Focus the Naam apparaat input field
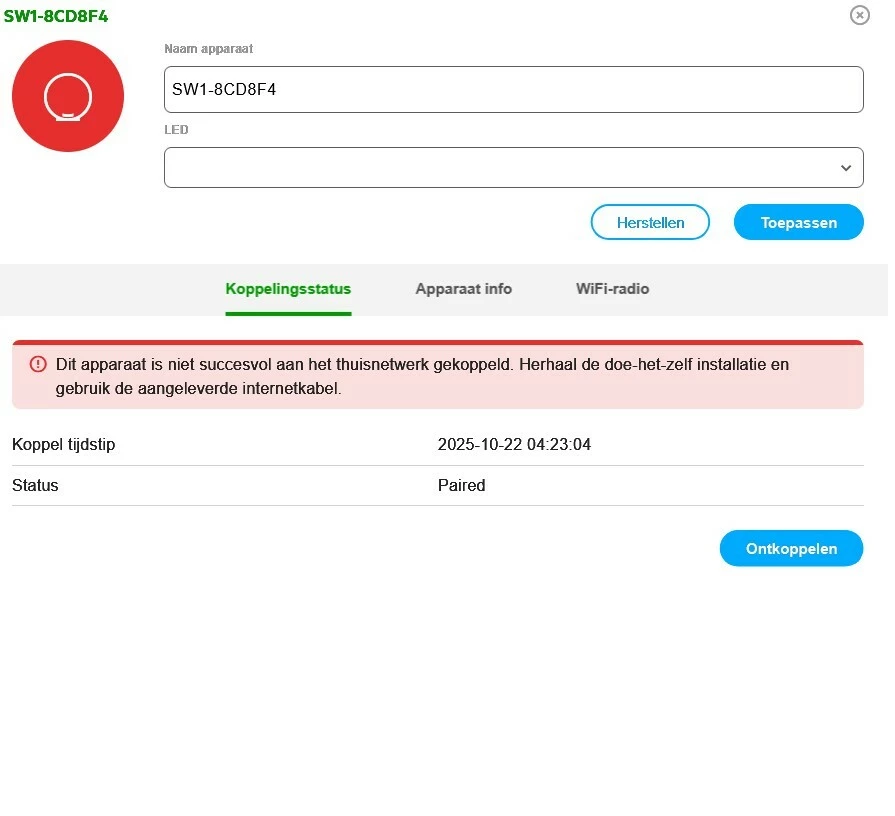This screenshot has width=895, height=816. [514, 90]
